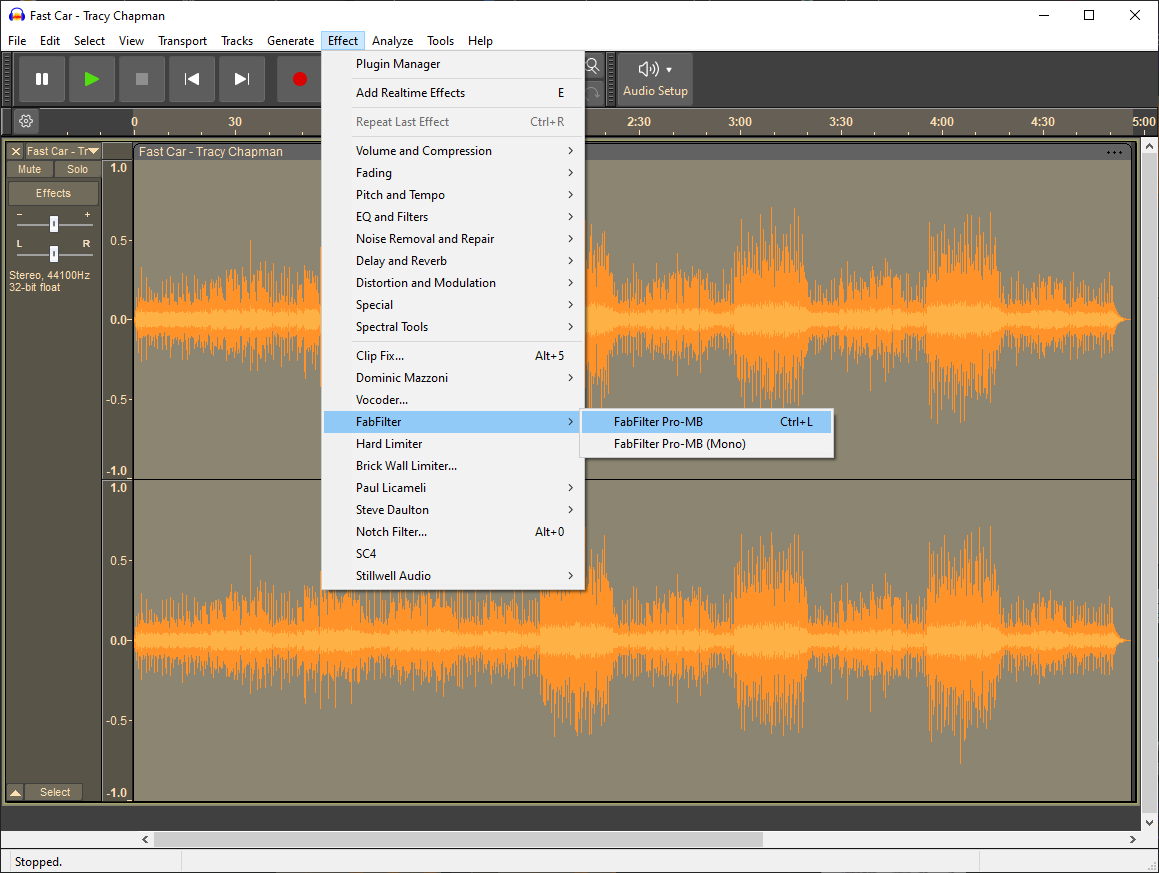Click the red Record button

pos(299,79)
